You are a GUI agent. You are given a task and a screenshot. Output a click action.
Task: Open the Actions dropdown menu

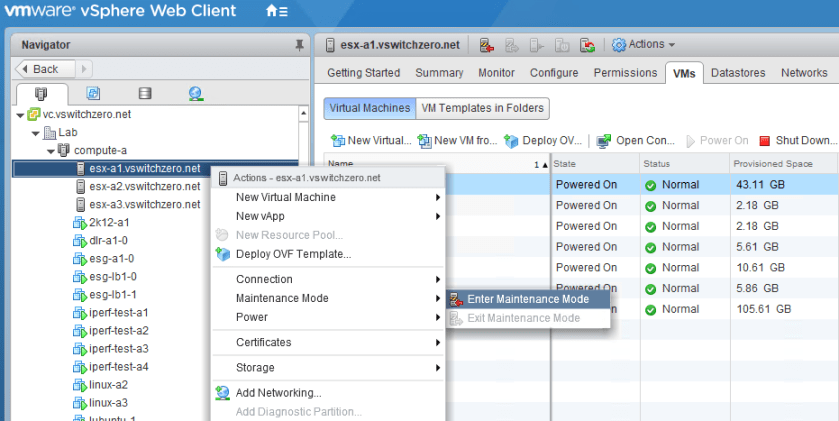[x=644, y=45]
